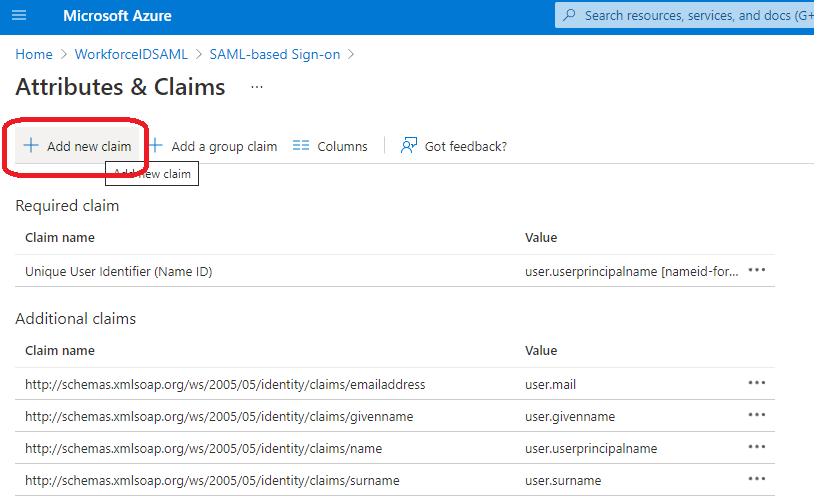The image size is (814, 496).
Task: Focus the search resources, services, and docs box
Action: [x=684, y=16]
